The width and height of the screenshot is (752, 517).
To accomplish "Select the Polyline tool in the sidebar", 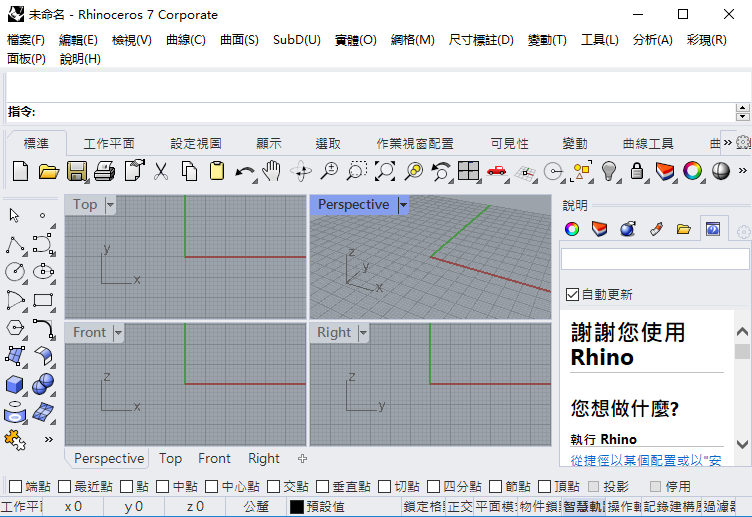I will pos(15,245).
